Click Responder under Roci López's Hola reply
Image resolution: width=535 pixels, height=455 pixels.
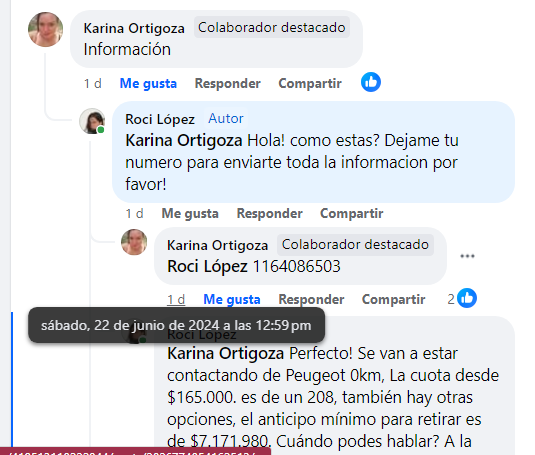[x=270, y=214]
